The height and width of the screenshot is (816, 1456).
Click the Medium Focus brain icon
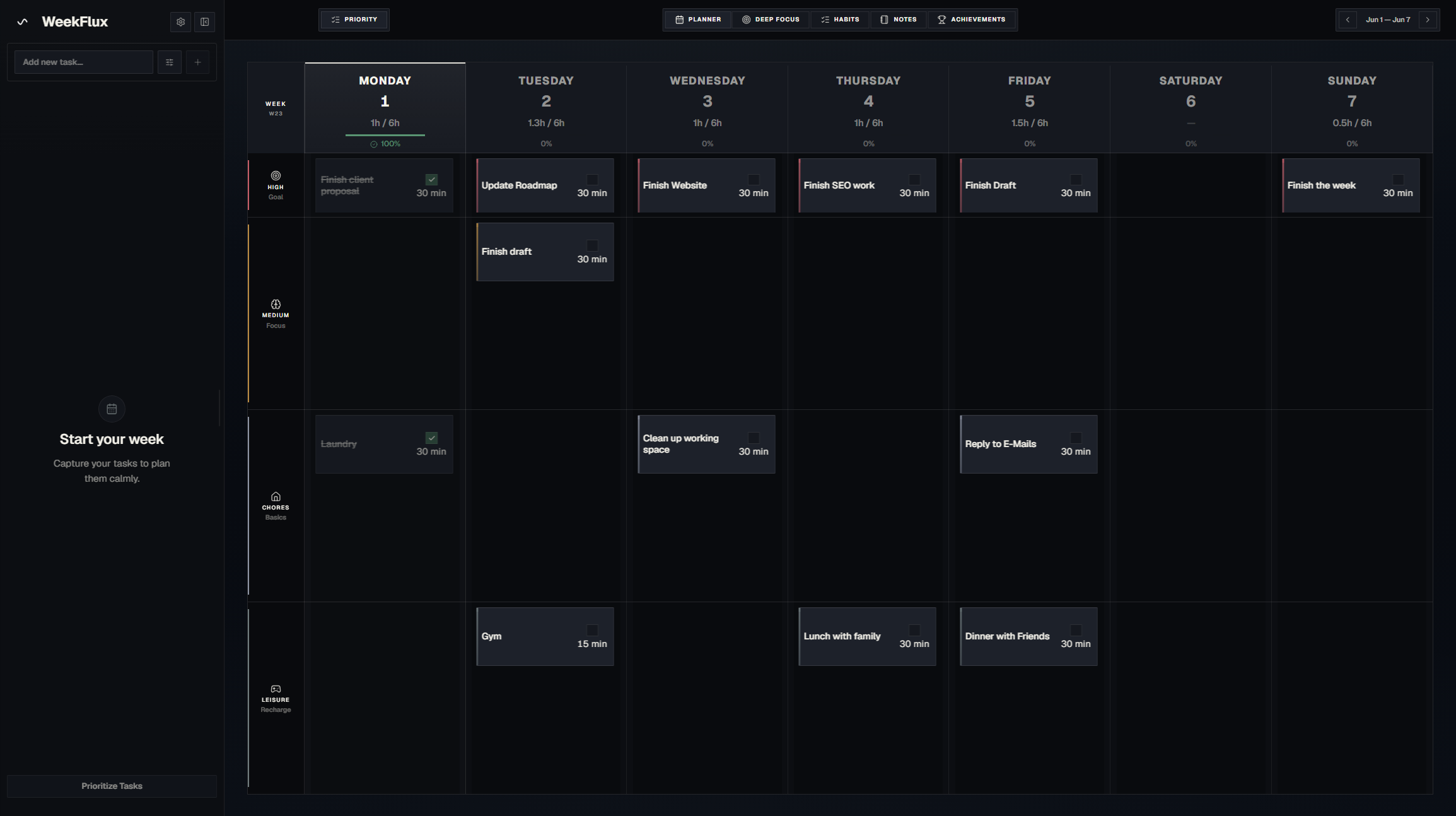click(x=276, y=304)
